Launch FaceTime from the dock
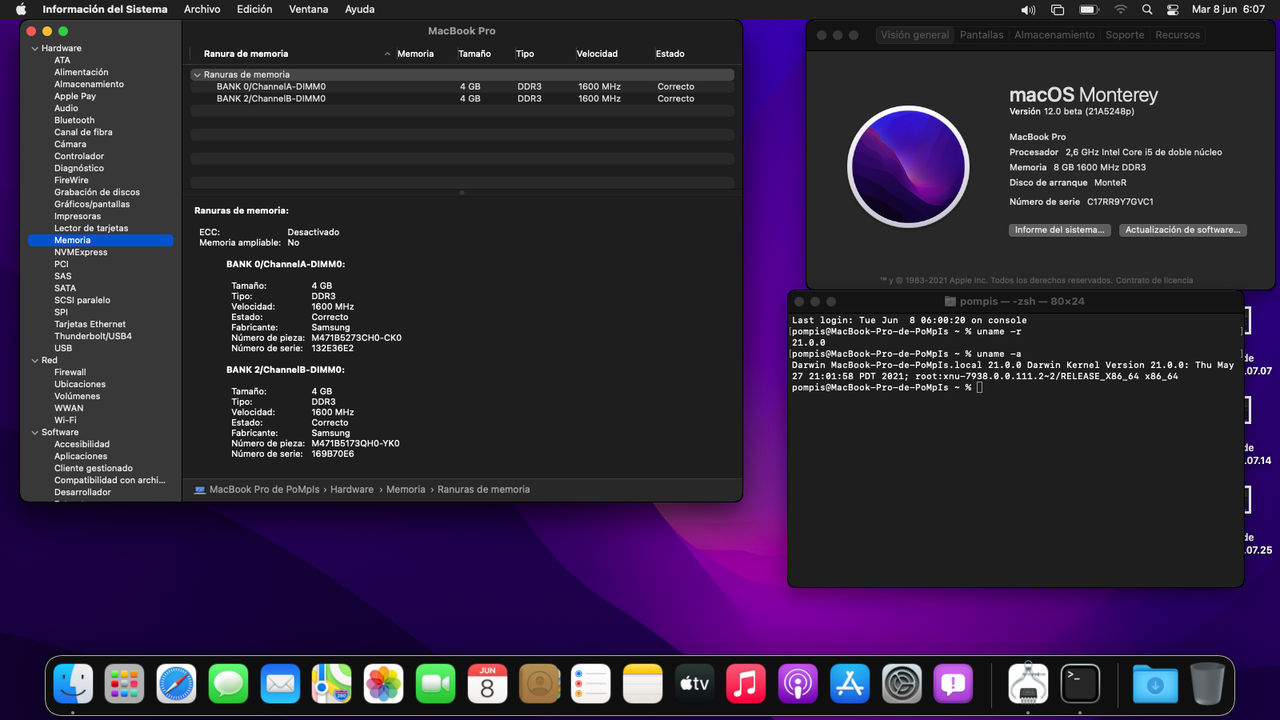 (x=435, y=684)
